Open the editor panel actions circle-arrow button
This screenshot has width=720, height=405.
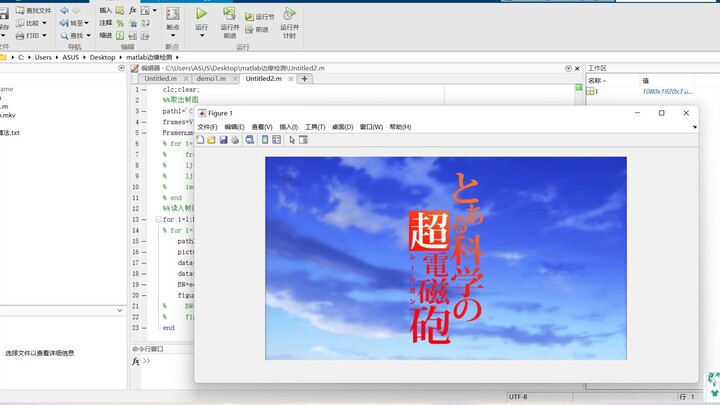[568, 68]
